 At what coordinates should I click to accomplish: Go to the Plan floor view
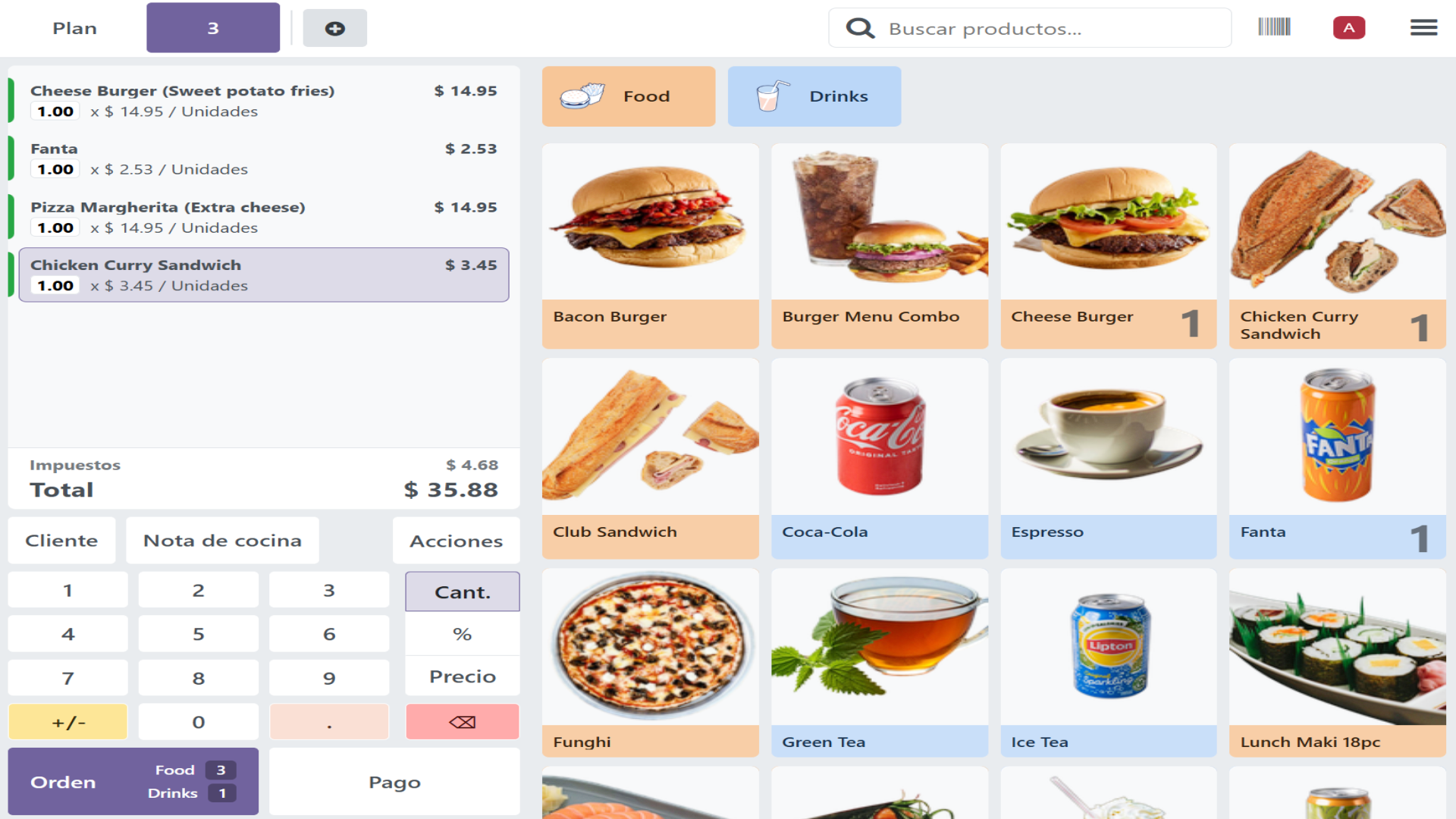click(x=74, y=28)
